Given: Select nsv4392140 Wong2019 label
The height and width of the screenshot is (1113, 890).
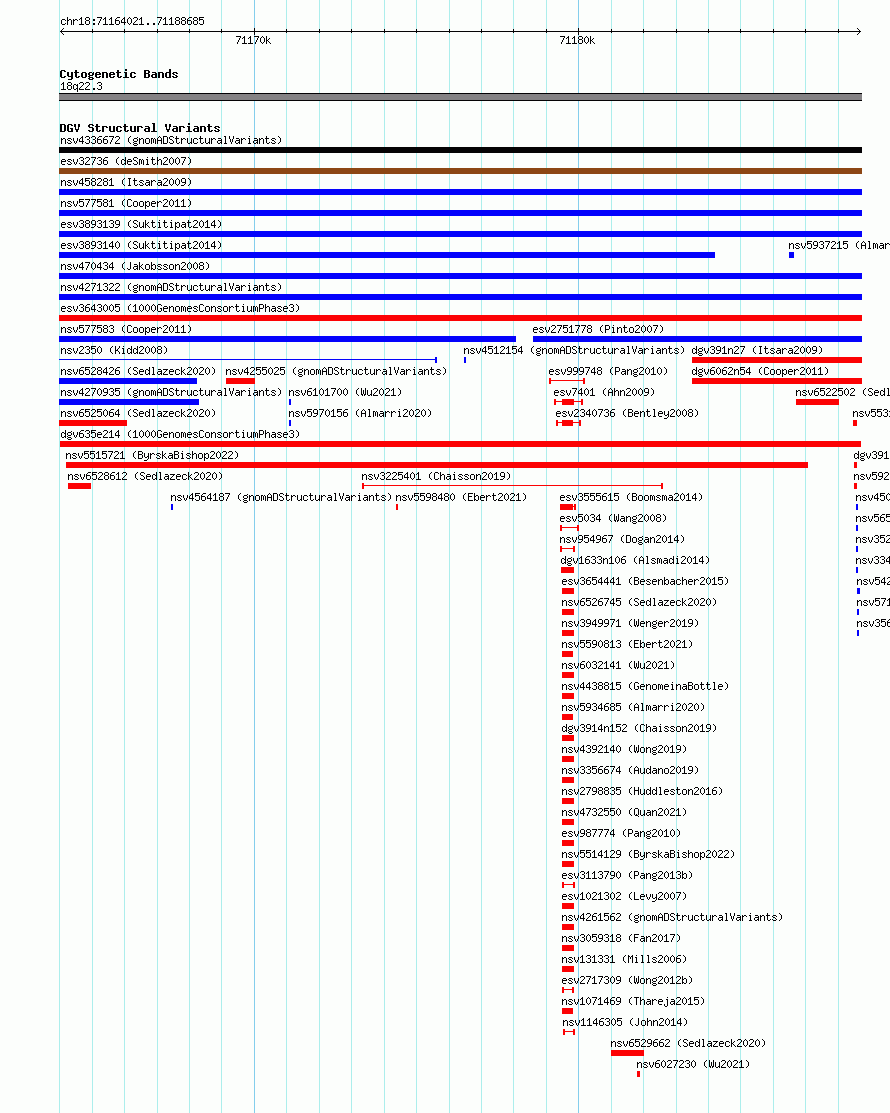Looking at the screenshot, I should [x=624, y=750].
